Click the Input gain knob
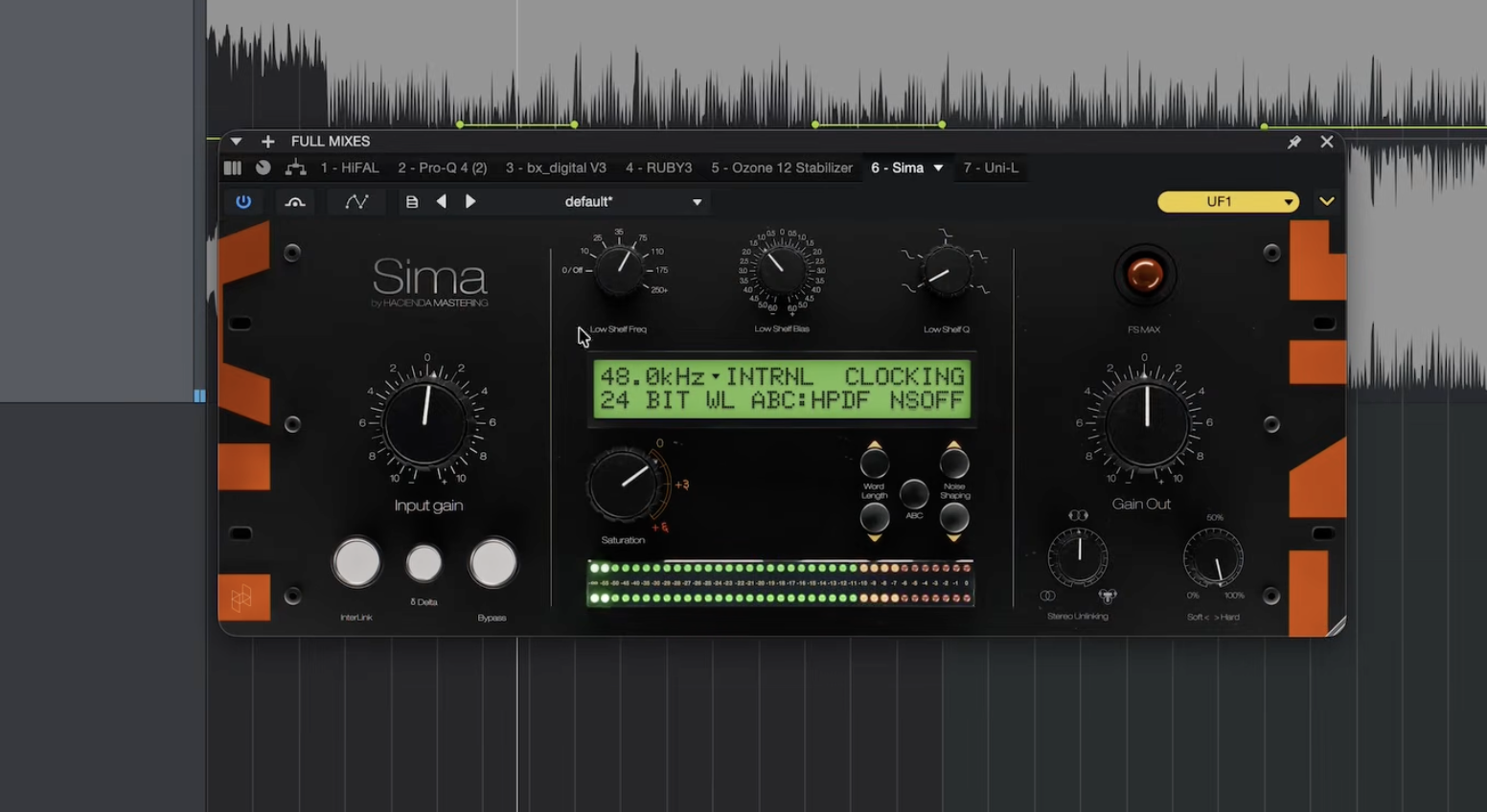 [x=426, y=421]
